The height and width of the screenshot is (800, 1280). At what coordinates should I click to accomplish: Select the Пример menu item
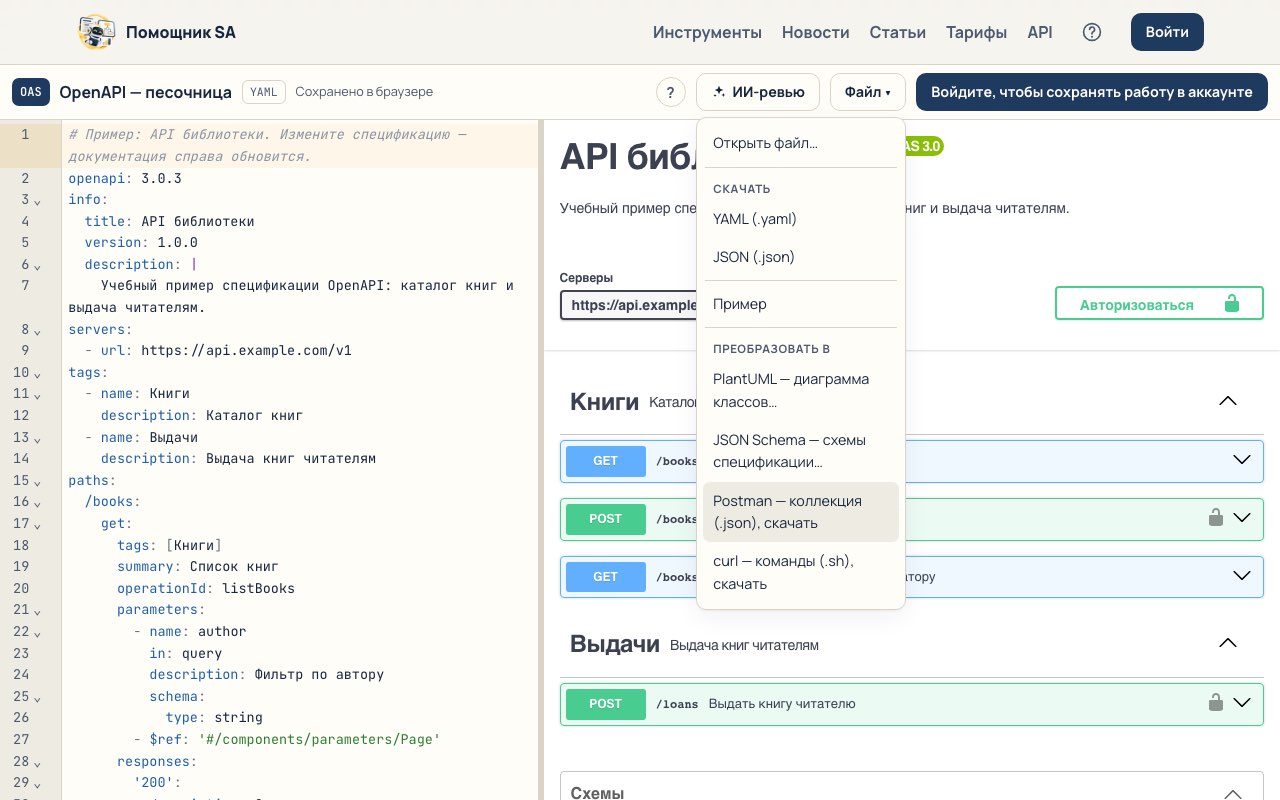tap(800, 304)
